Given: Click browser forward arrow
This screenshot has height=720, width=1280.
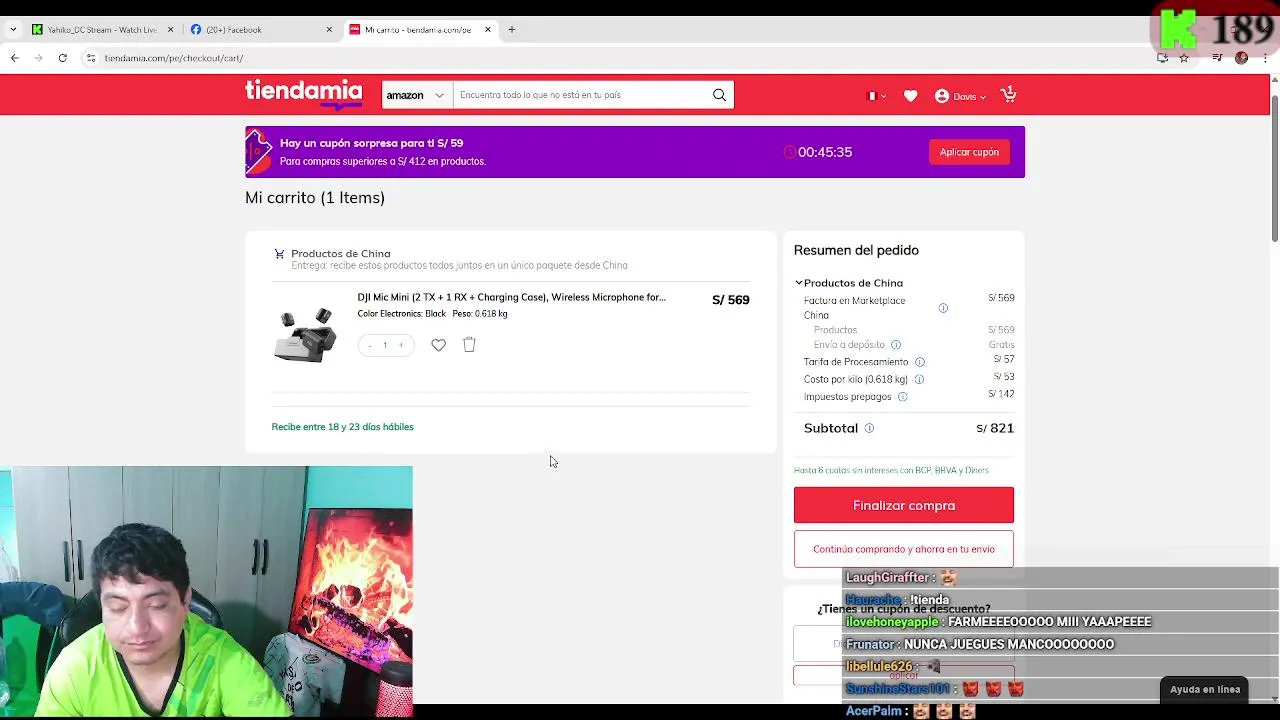Looking at the screenshot, I should tap(38, 58).
